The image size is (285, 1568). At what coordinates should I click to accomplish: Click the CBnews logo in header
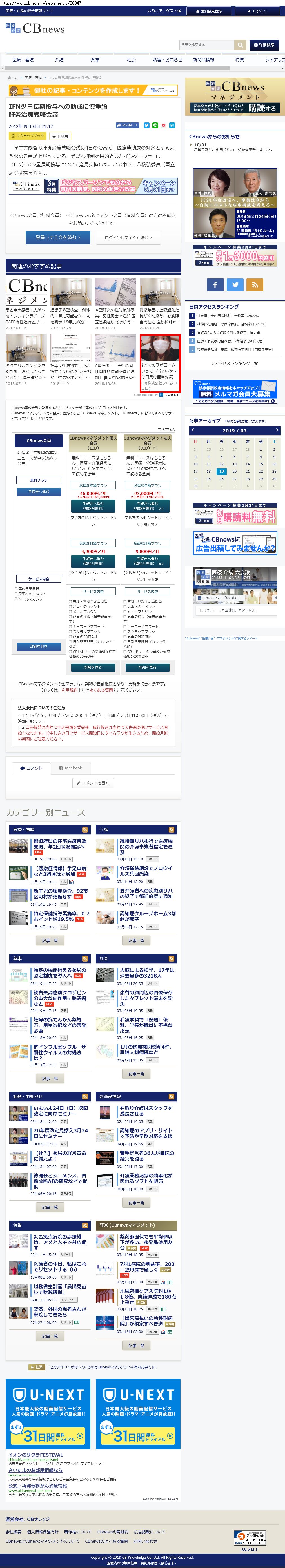point(35,29)
